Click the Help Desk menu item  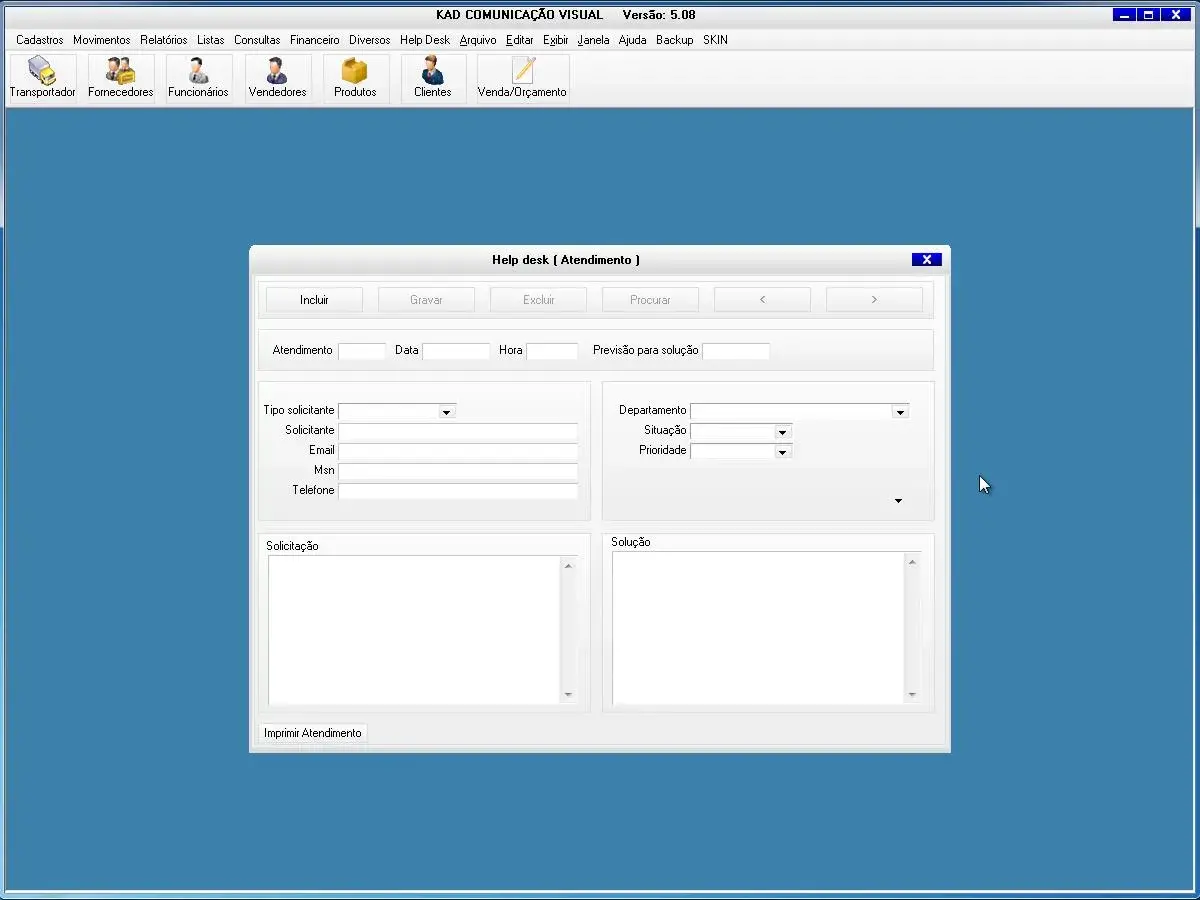pos(424,40)
